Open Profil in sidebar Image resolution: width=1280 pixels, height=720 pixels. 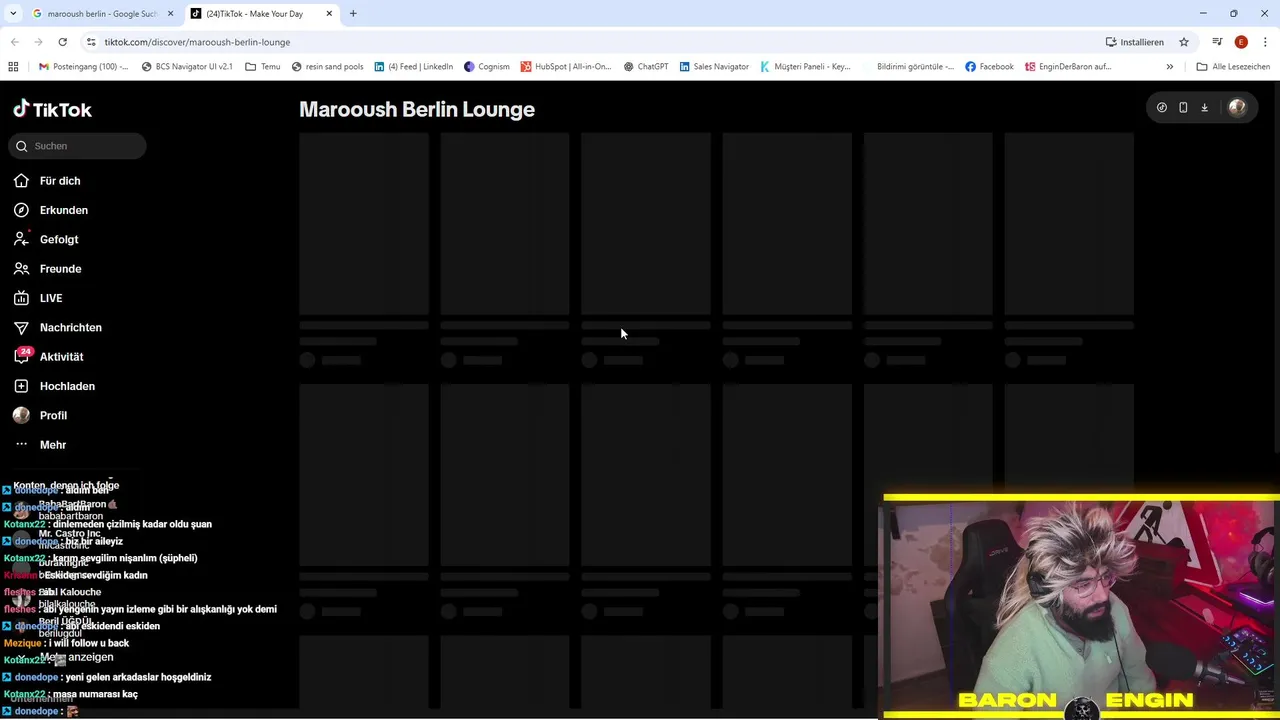coord(53,415)
